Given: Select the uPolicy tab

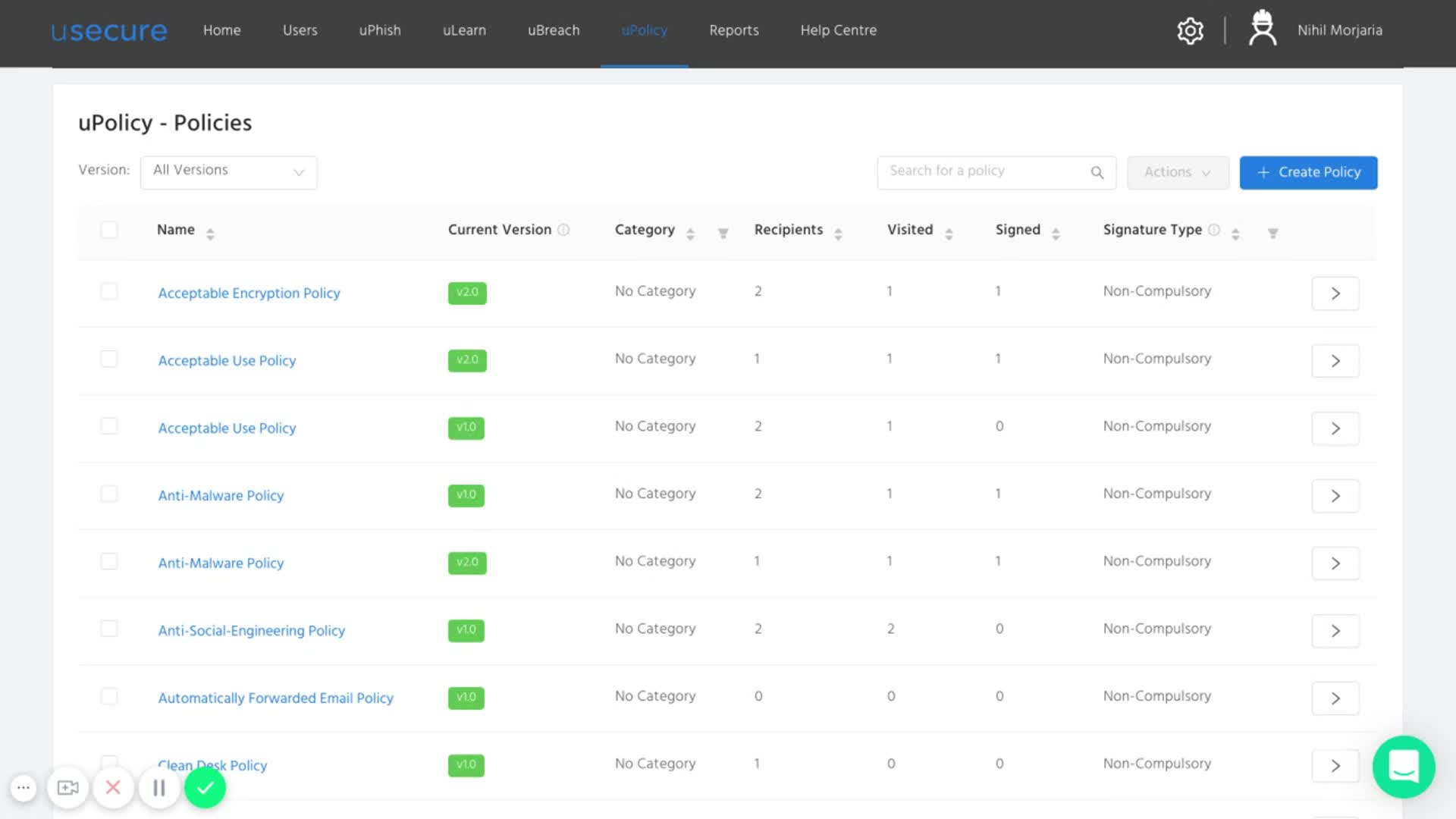Looking at the screenshot, I should pos(645,30).
